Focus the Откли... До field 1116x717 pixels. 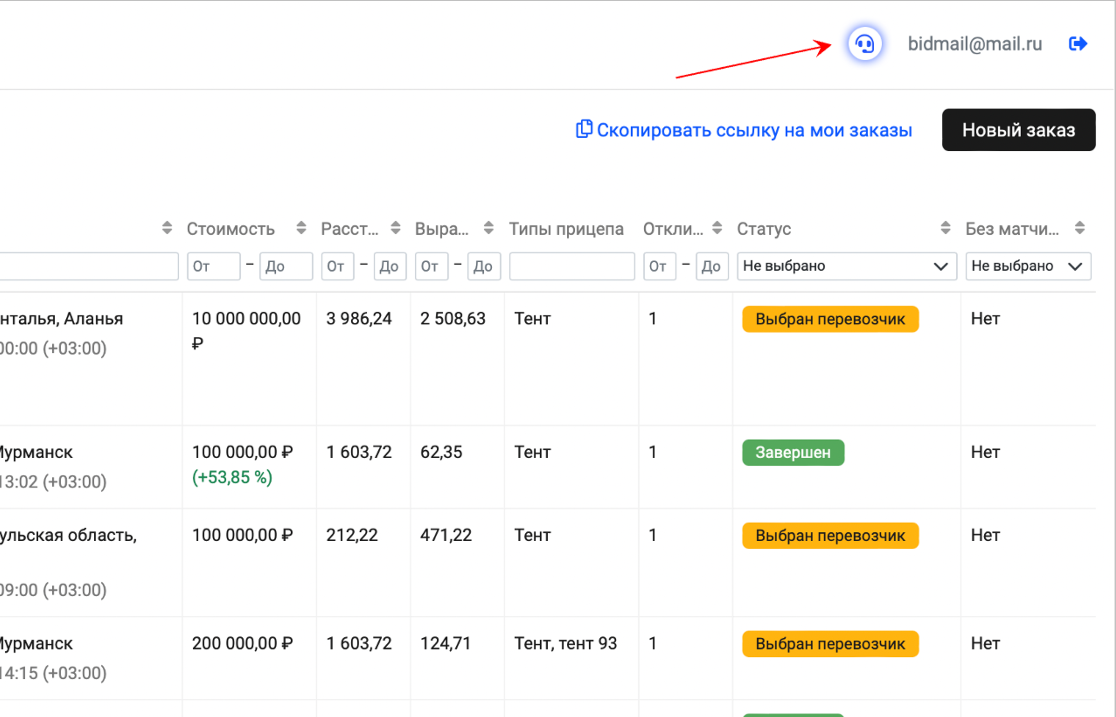pyautogui.click(x=712, y=266)
